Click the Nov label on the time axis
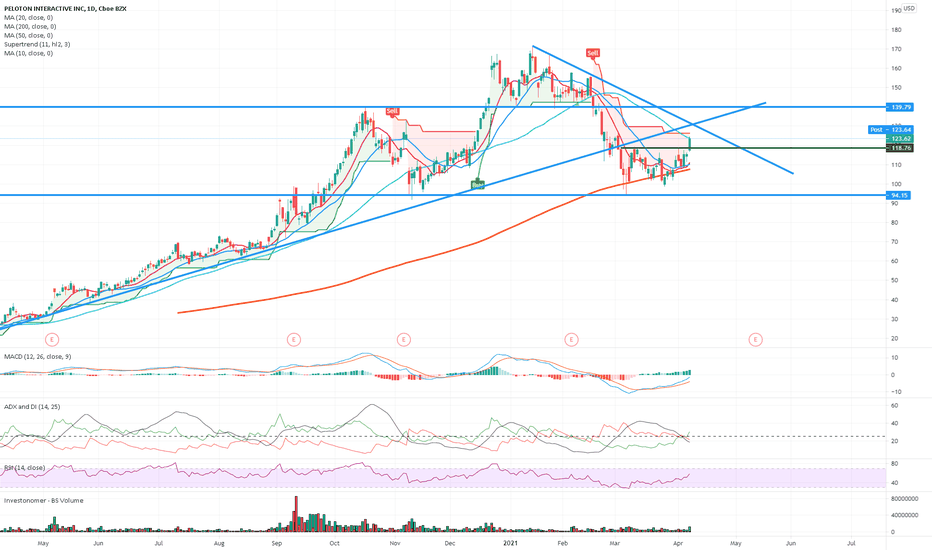Viewport: 932px width, 550px height. click(395, 543)
